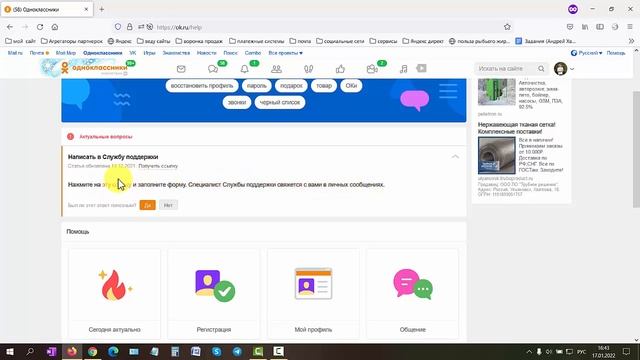
Task: Show more bookmarks with double chevron
Action: tap(631, 41)
